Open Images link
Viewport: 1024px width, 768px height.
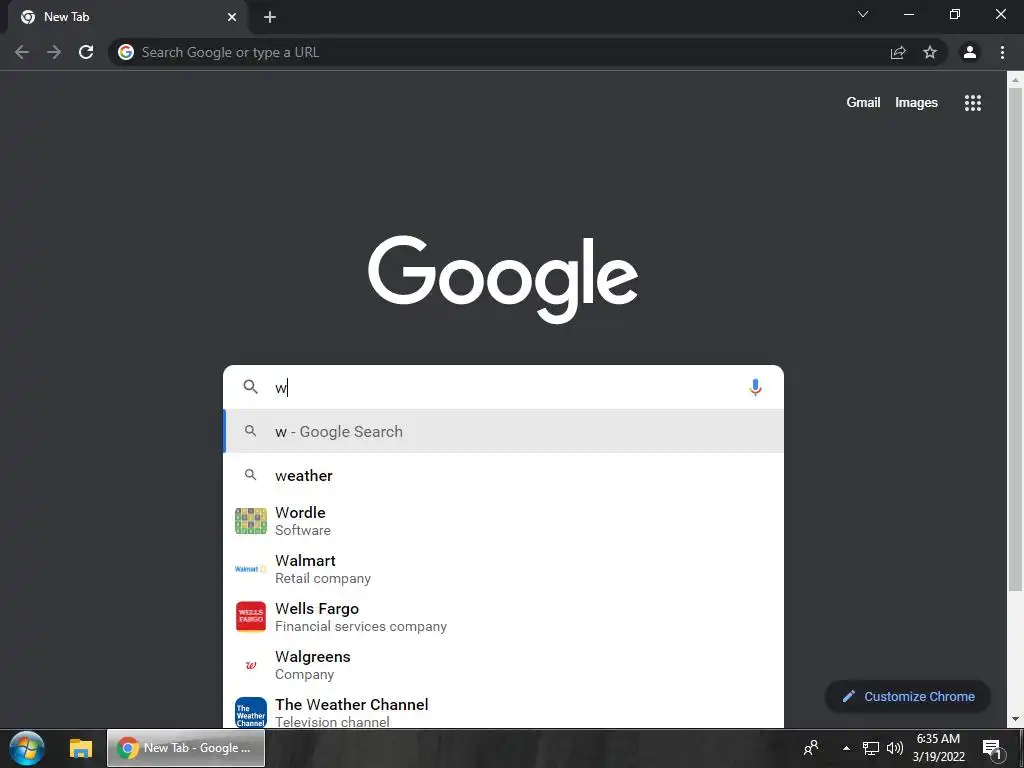tap(916, 103)
